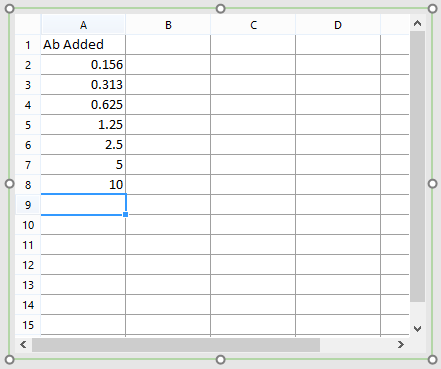The image size is (441, 369).
Task: Select row 14 header
Action: tap(28, 305)
